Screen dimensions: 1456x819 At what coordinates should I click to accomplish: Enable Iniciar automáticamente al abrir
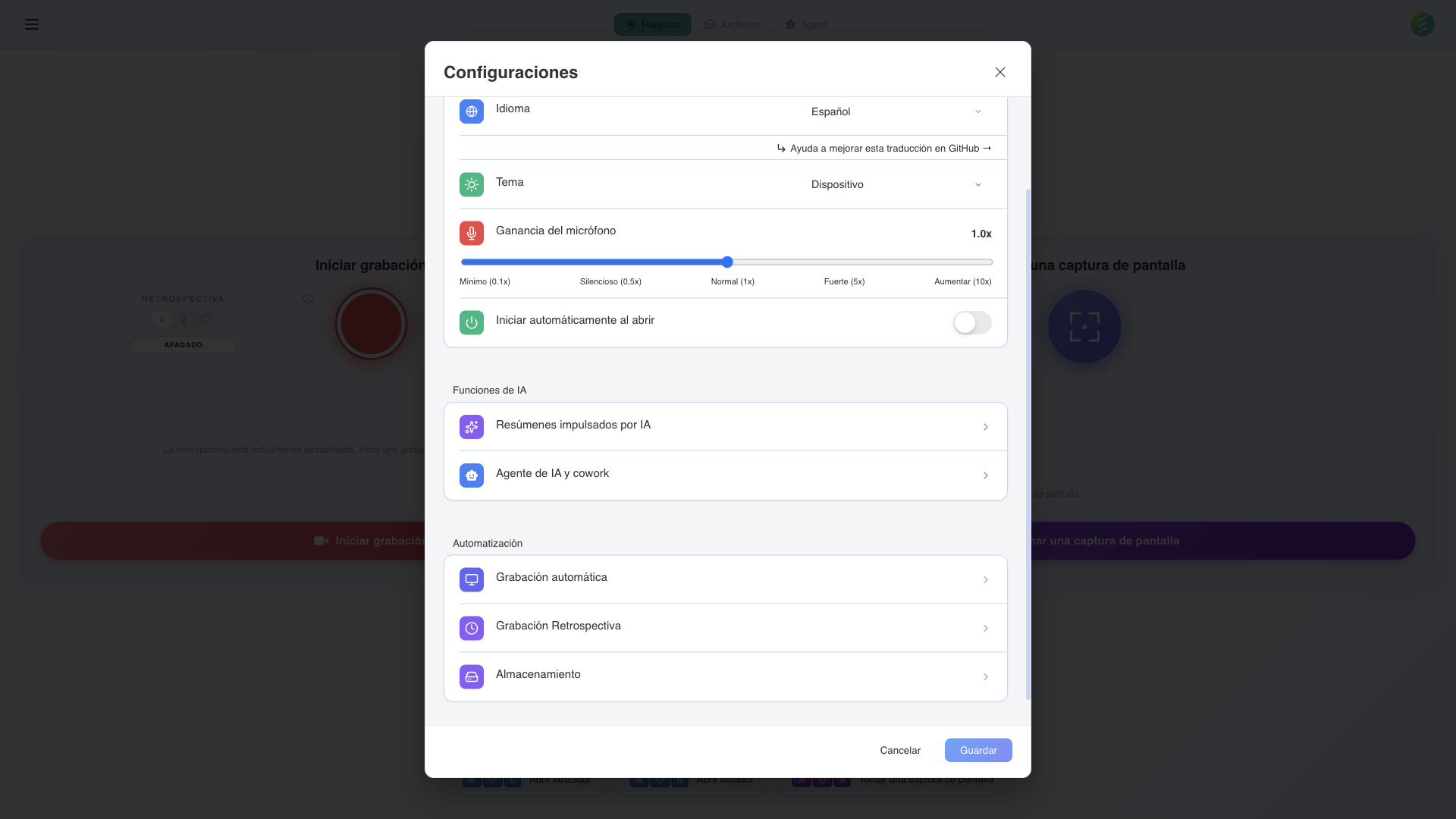pyautogui.click(x=971, y=322)
